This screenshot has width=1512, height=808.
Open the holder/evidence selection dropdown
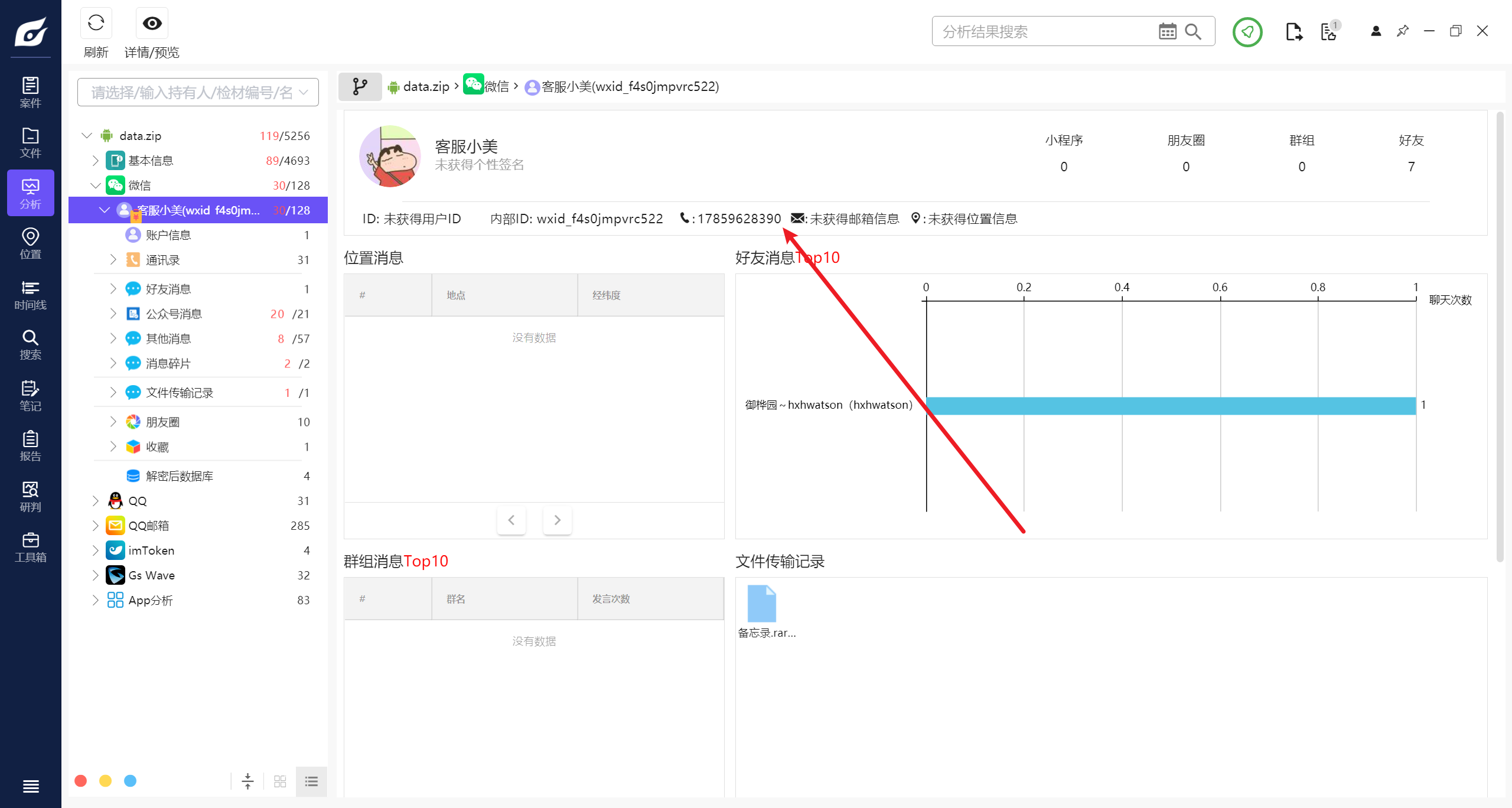pyautogui.click(x=198, y=93)
